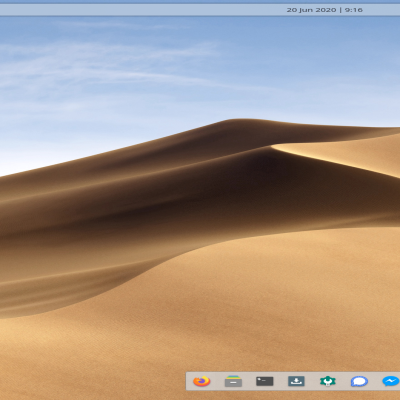Image resolution: width=400 pixels, height=400 pixels.
Task: Launch the Signal chat bubble app
Action: coord(359,381)
